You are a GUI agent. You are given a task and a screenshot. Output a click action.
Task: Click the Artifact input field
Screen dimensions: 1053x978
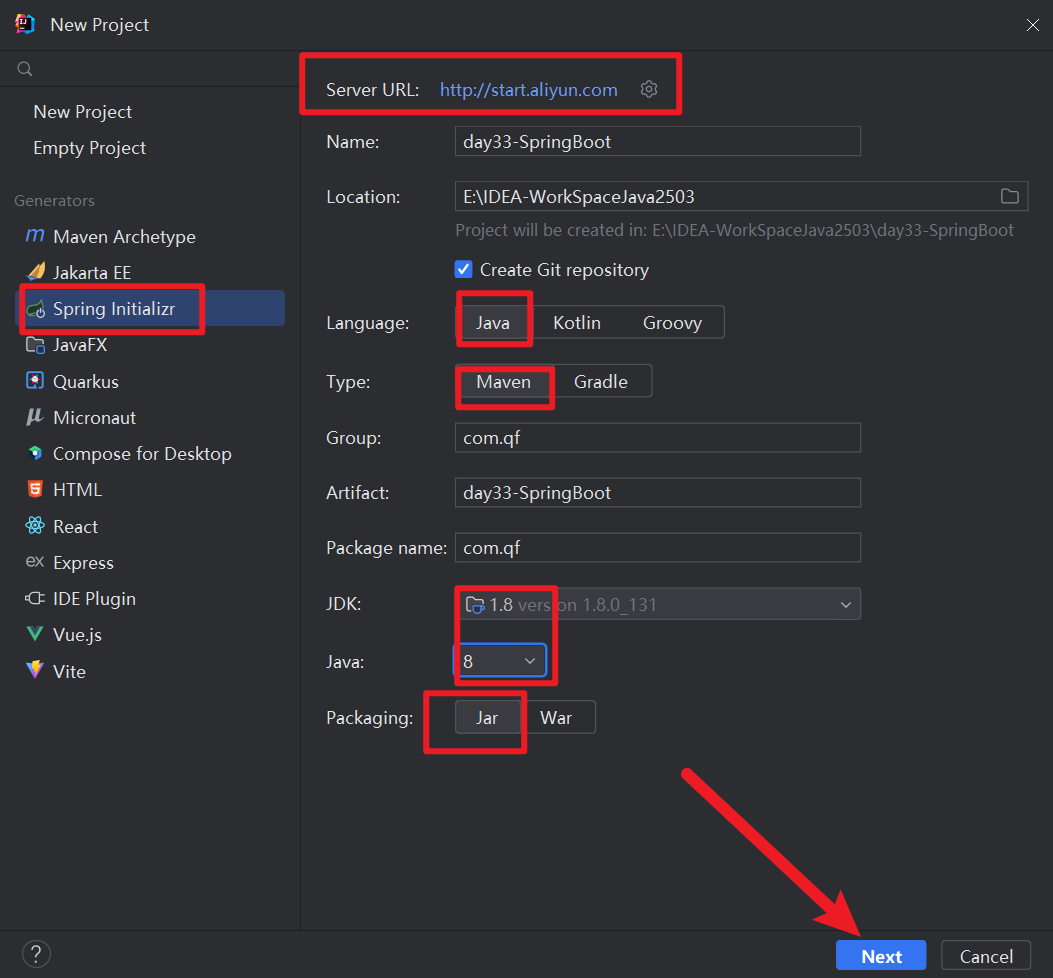[x=657, y=492]
